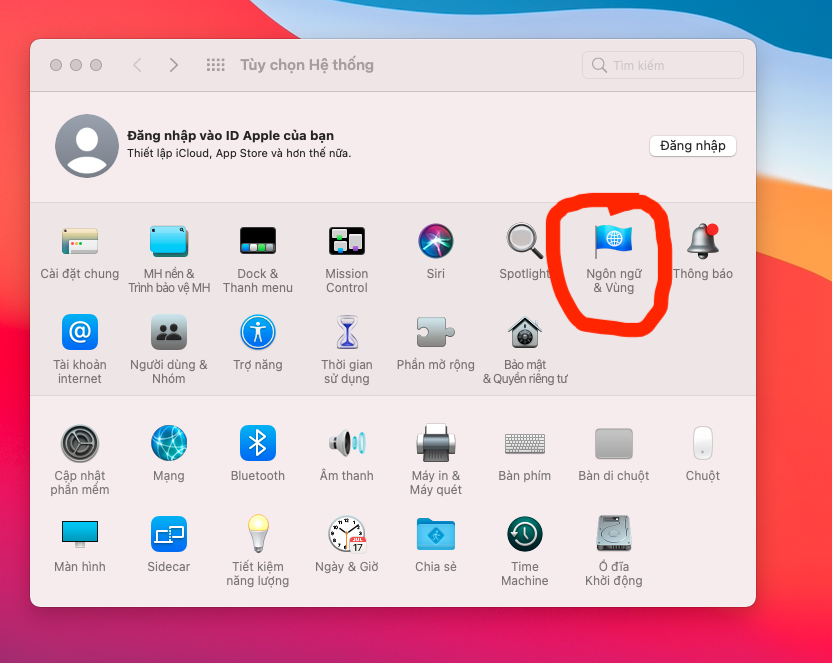This screenshot has height=664, width=833.
Task: Open Cài đặt chung settings
Action: 80,241
